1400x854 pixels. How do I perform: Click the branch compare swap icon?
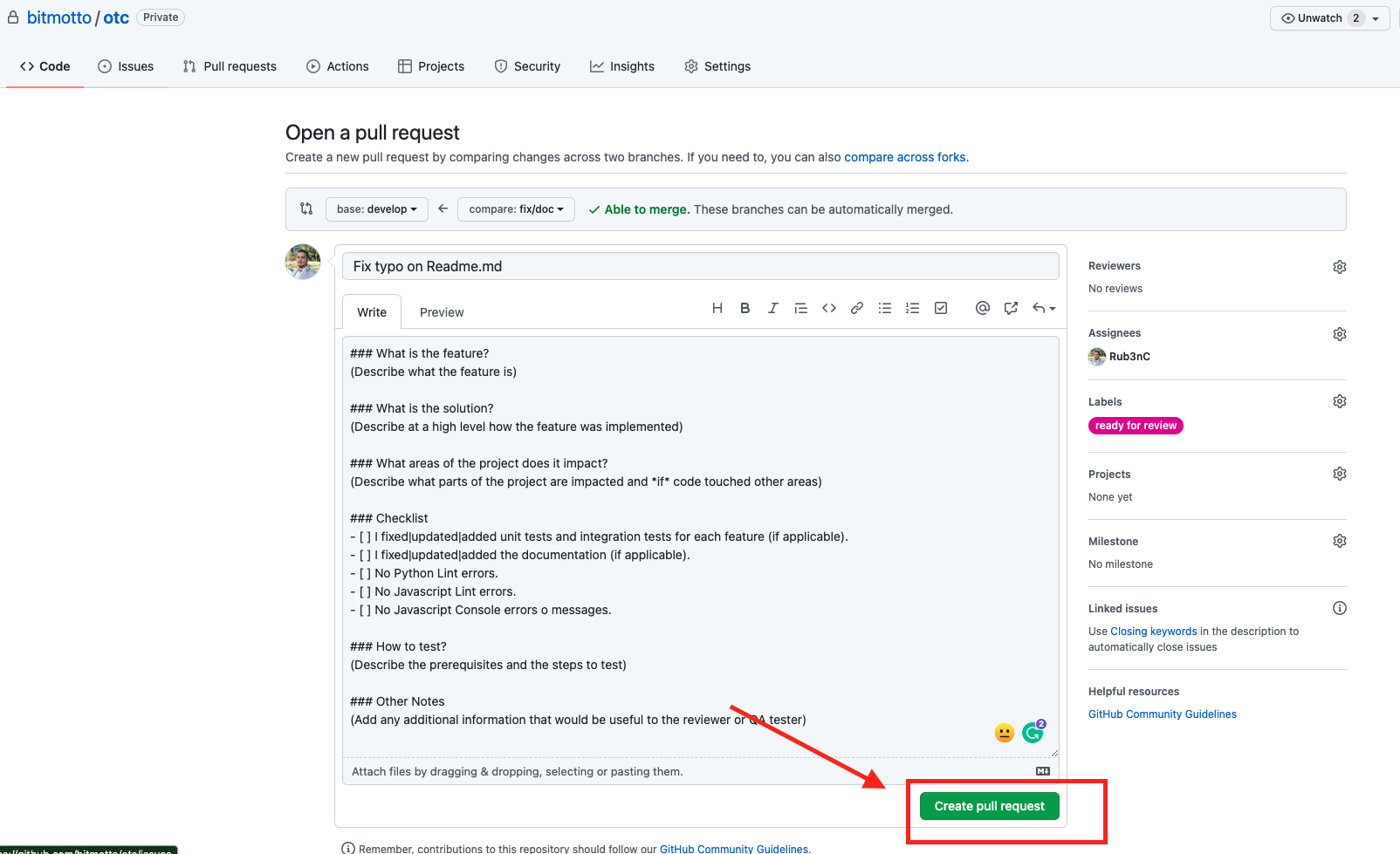pos(306,208)
